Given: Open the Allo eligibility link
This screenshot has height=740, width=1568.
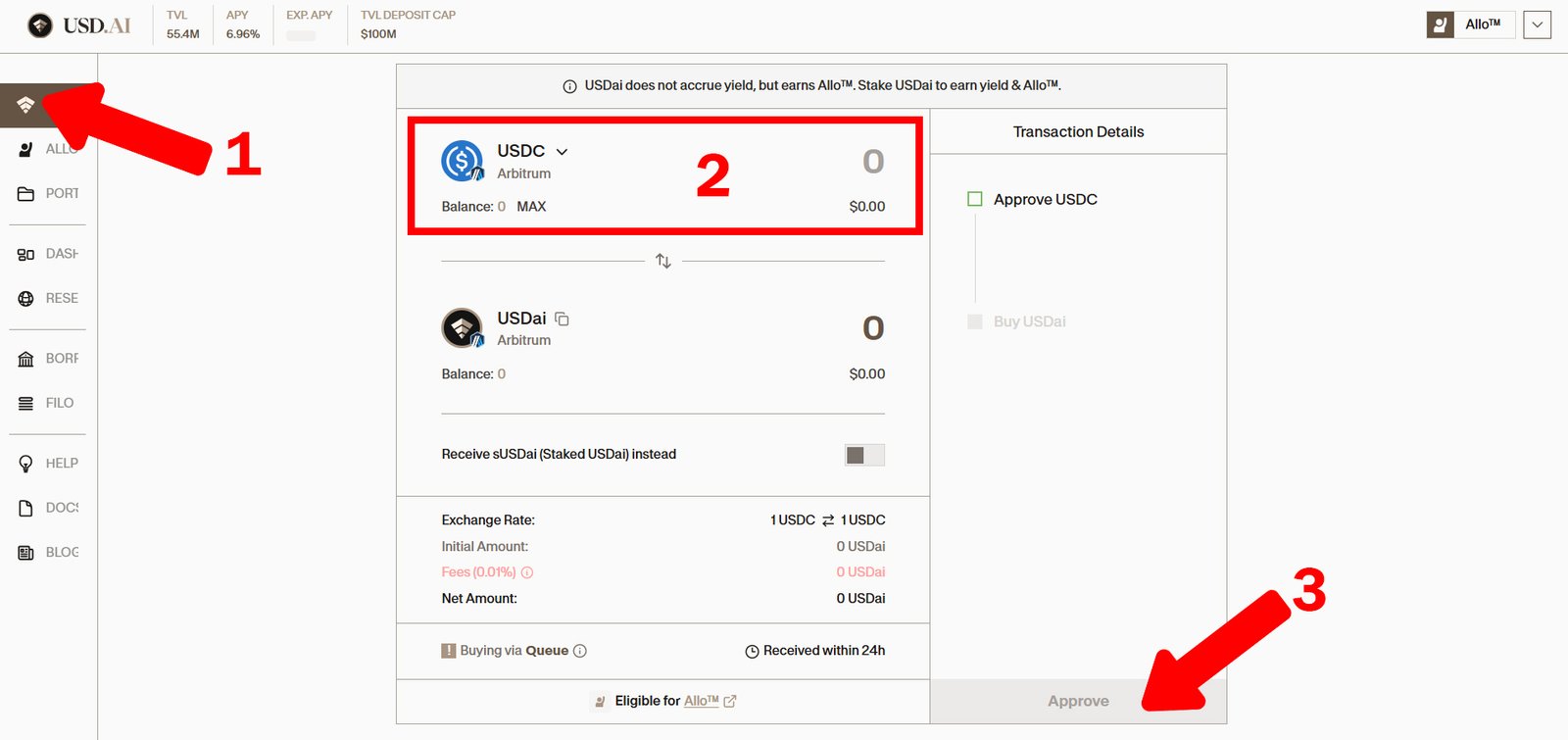Looking at the screenshot, I should (702, 701).
